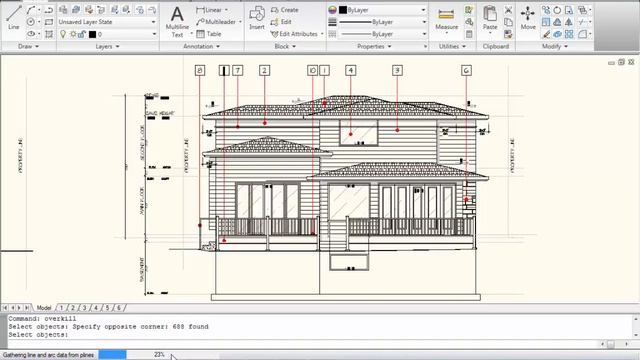Click the command line Select objects prompt
640x360 pixels.
coord(38,335)
